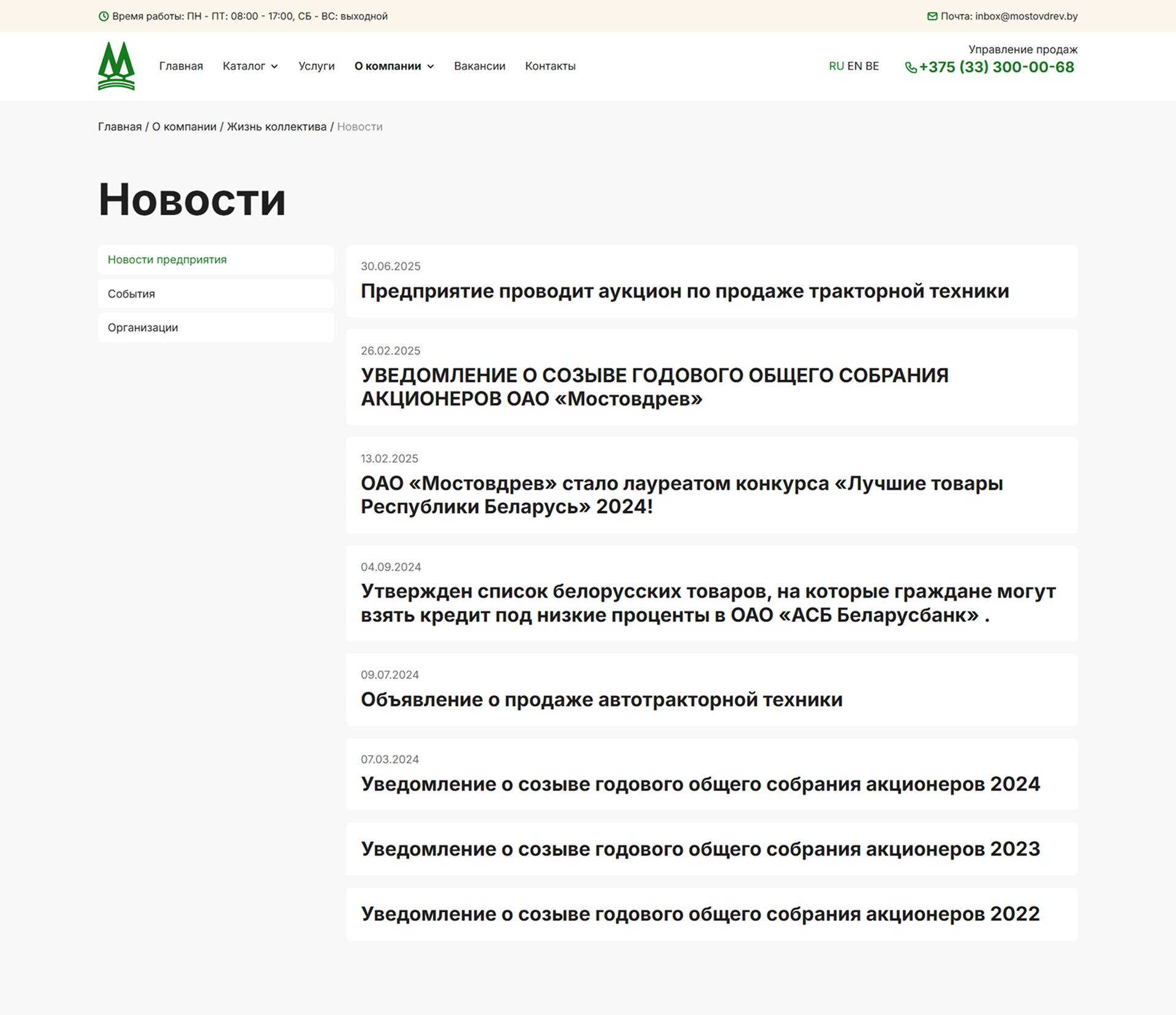Open the Услуги page
1176x1015 pixels.
pos(316,66)
